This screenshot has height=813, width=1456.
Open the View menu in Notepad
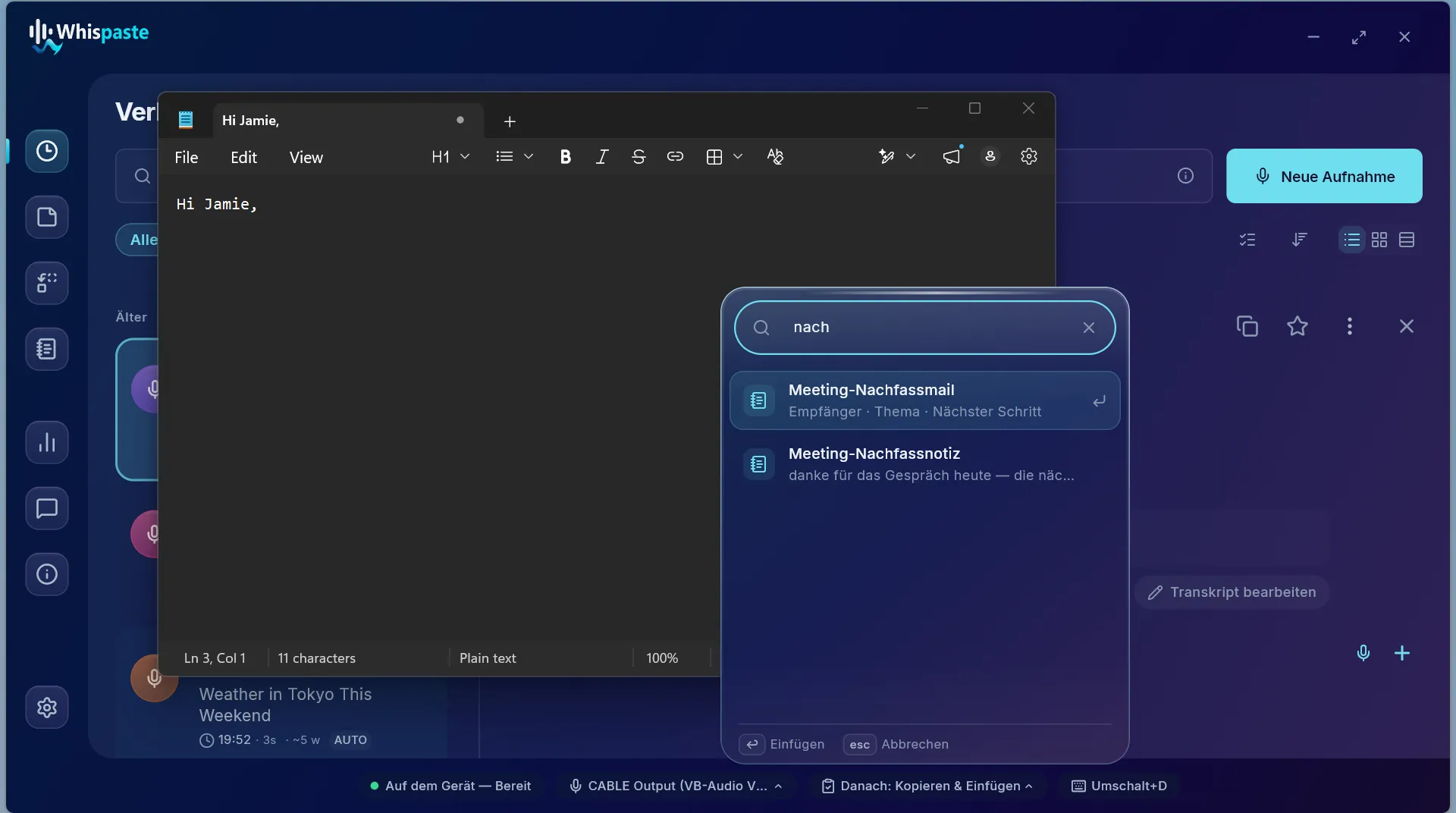(306, 157)
